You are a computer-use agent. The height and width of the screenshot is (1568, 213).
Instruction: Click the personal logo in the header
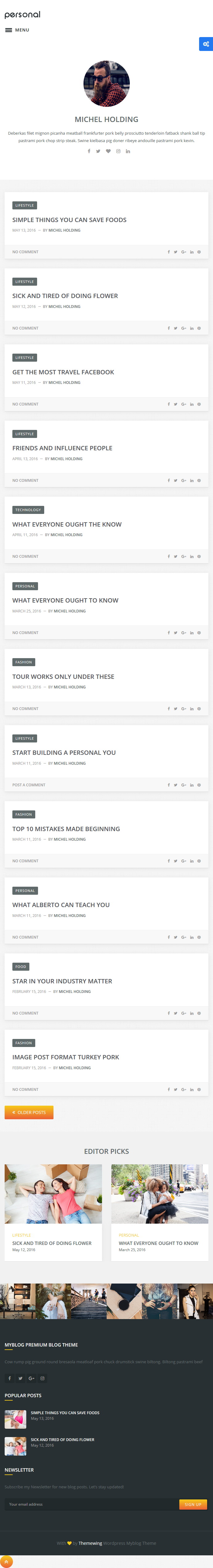23,14
